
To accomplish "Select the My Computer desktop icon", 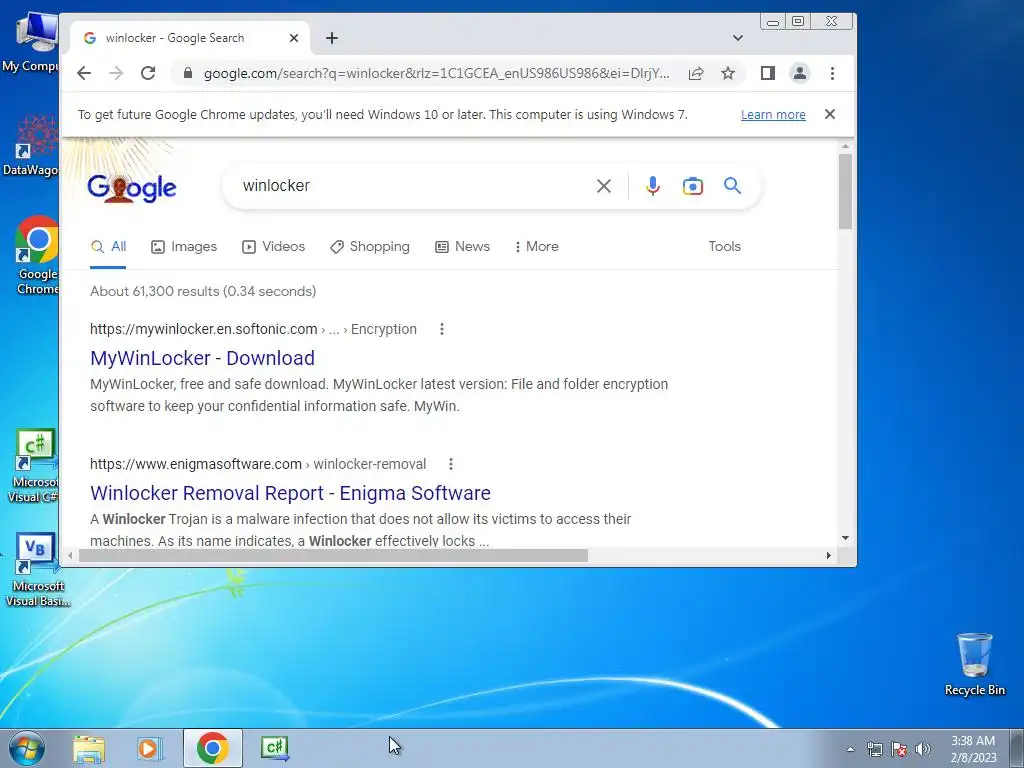I will 31,40.
